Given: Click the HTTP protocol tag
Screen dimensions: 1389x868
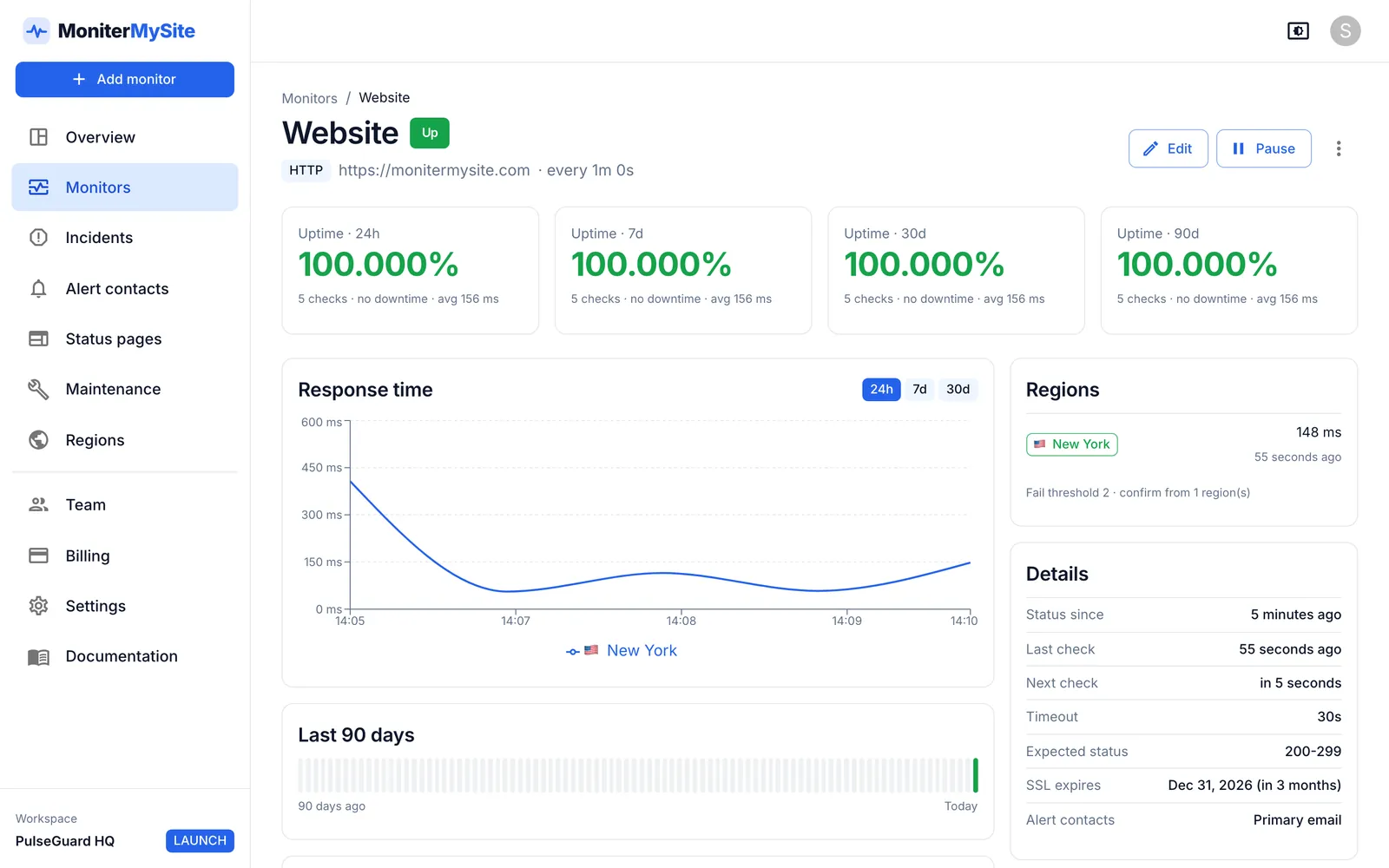Looking at the screenshot, I should click(306, 170).
